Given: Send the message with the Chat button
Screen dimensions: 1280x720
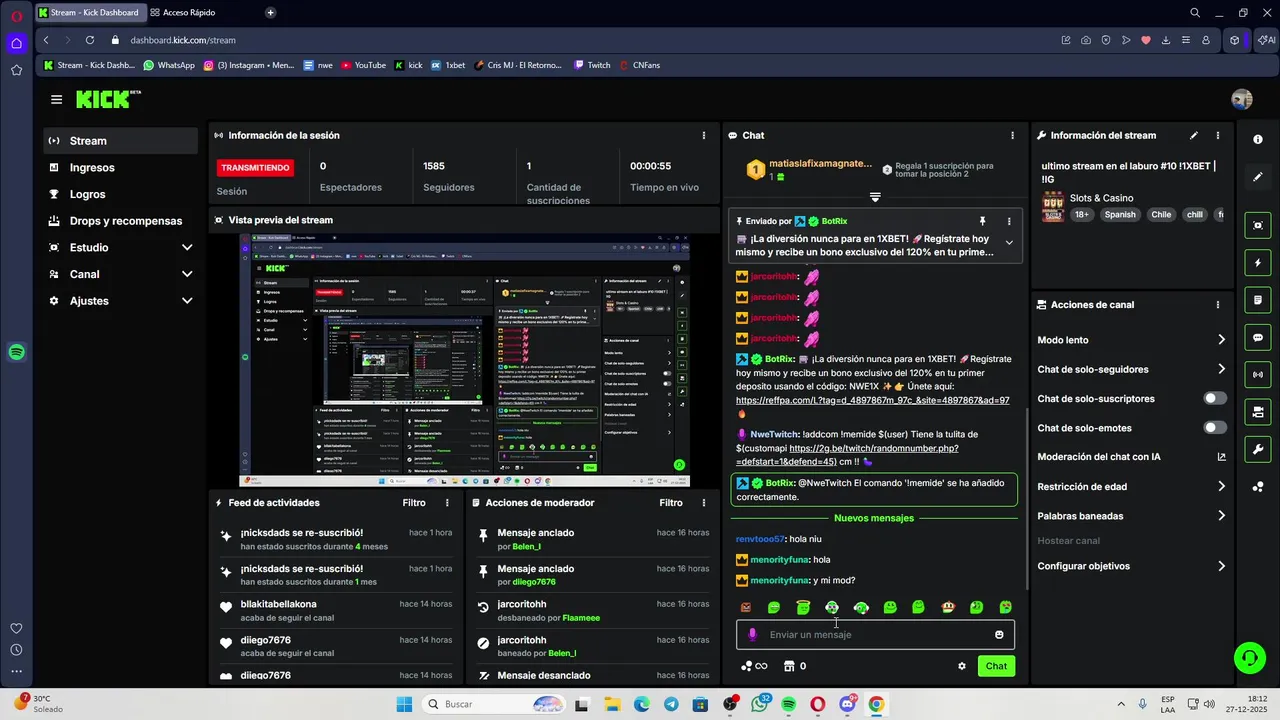Looking at the screenshot, I should coord(996,666).
